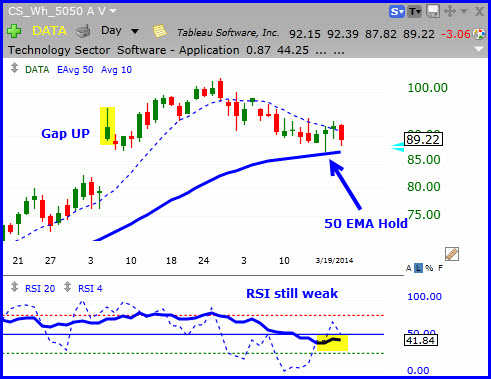Open the CS_Wh_5050 A V layout dropdown
491x379 pixels.
click(113, 11)
